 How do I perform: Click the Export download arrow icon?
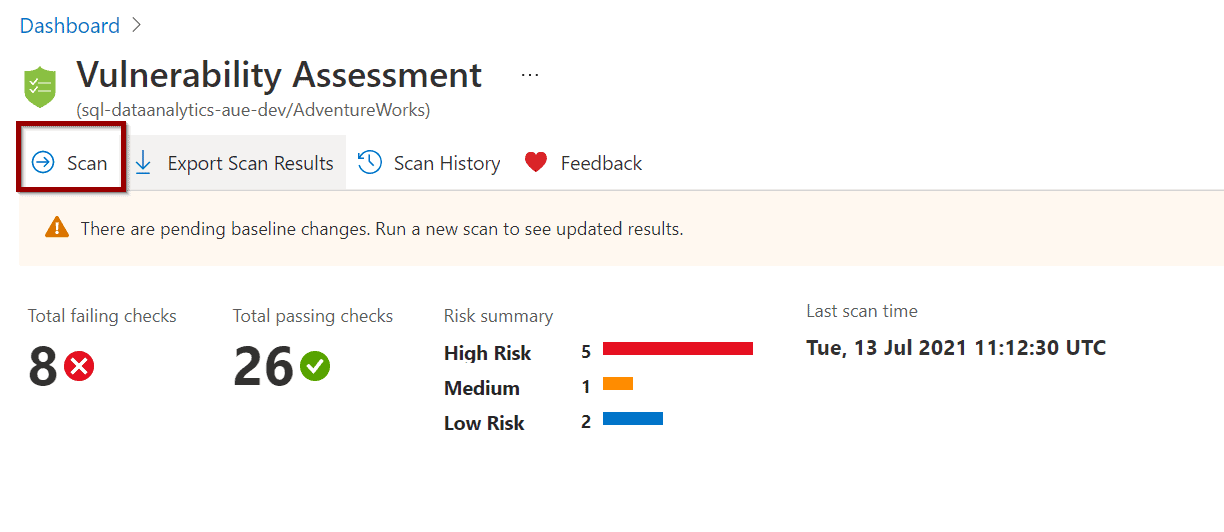pos(143,162)
